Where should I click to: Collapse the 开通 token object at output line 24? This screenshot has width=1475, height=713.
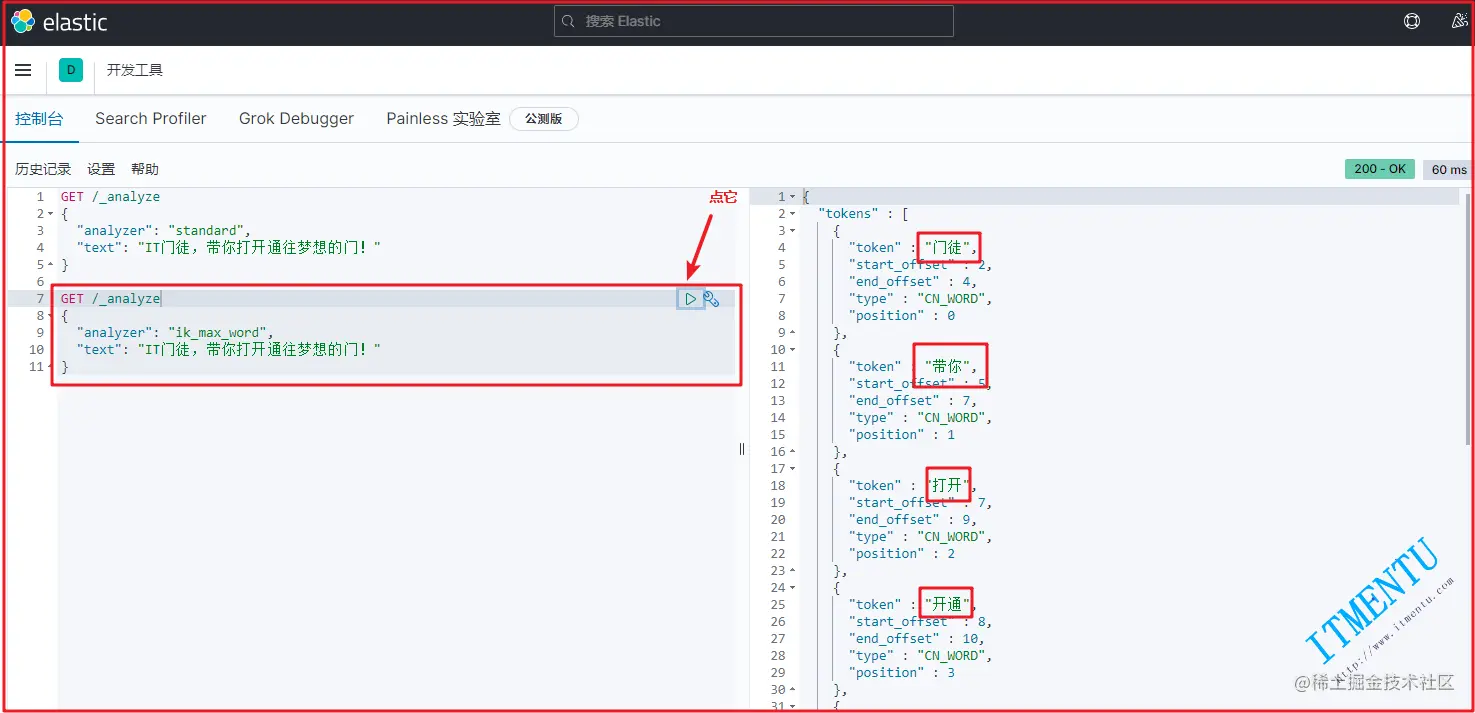point(793,587)
